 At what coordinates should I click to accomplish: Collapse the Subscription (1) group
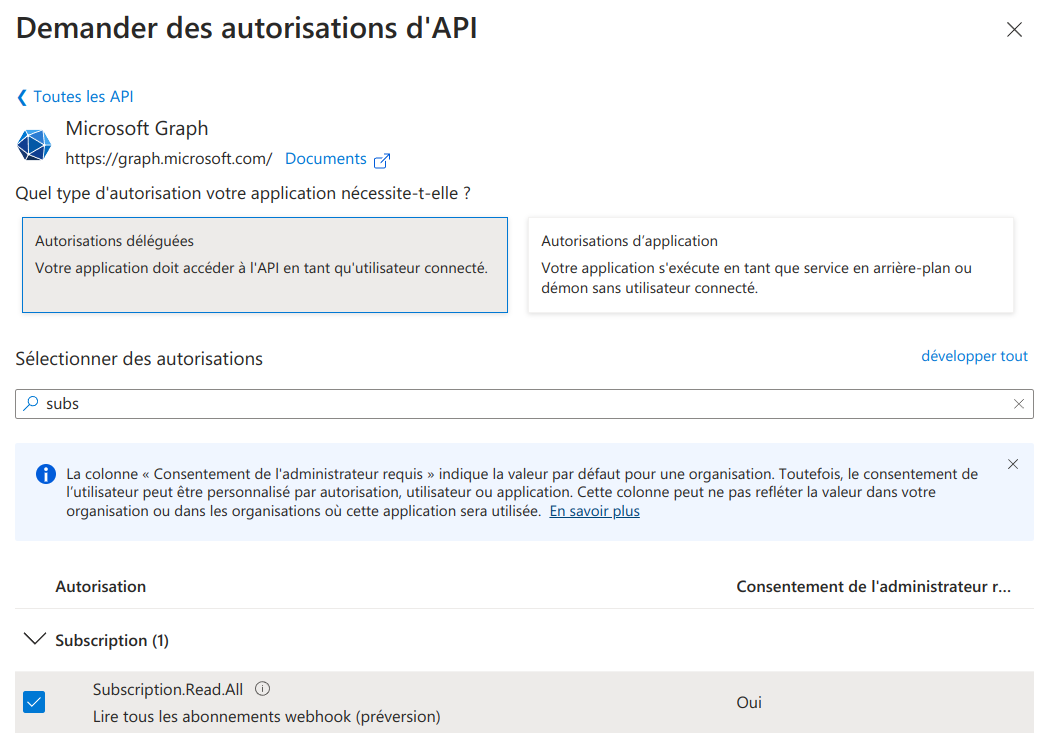[x=35, y=639]
